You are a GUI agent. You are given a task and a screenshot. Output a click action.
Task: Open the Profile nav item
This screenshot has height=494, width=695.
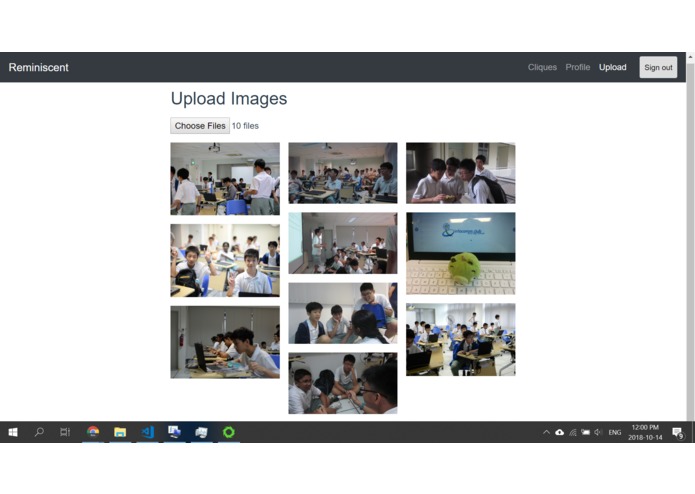click(578, 67)
